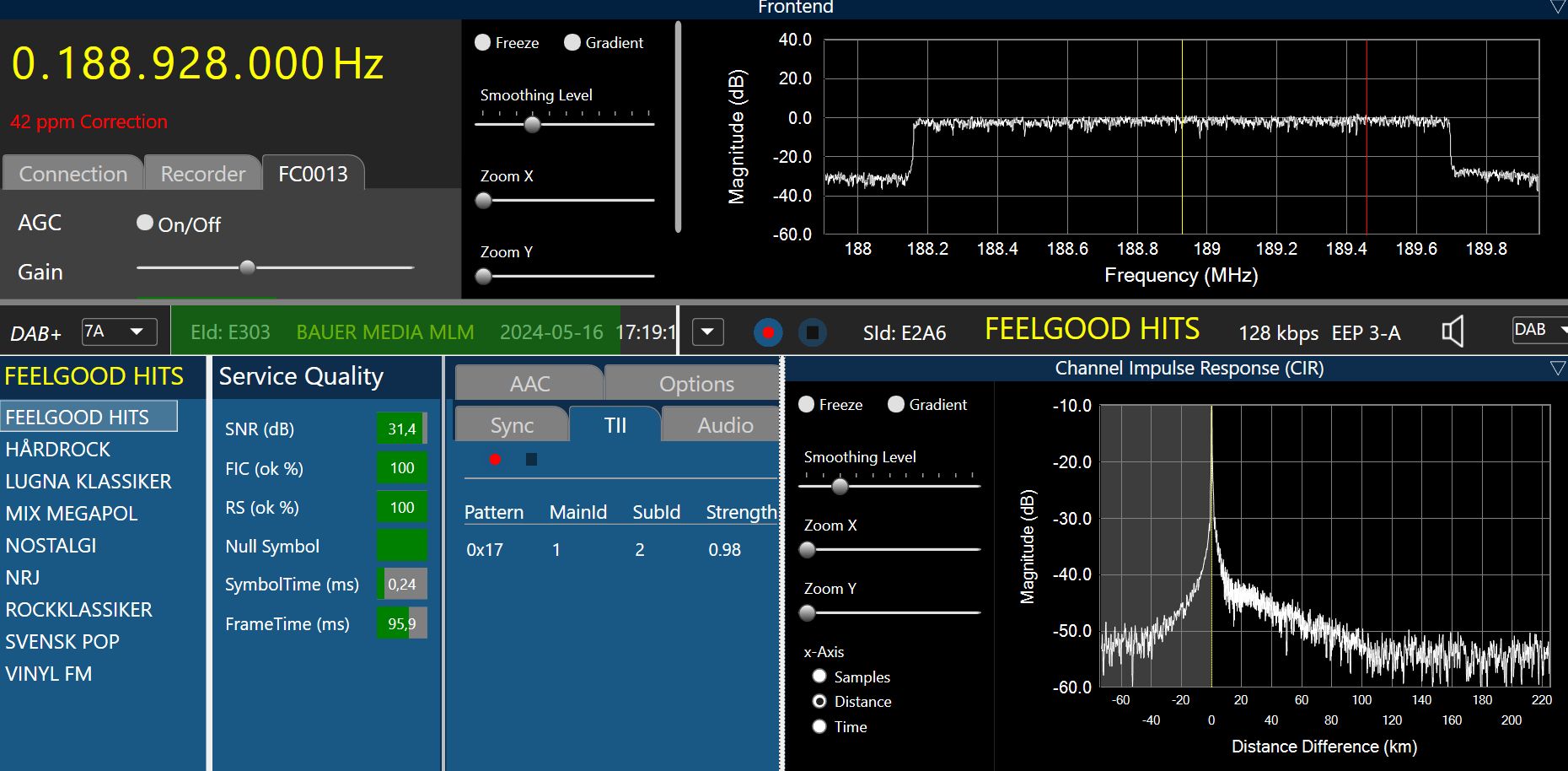Collapse the Channel Impulse Response panel
Image resolution: width=1568 pixels, height=771 pixels.
pyautogui.click(x=1557, y=369)
